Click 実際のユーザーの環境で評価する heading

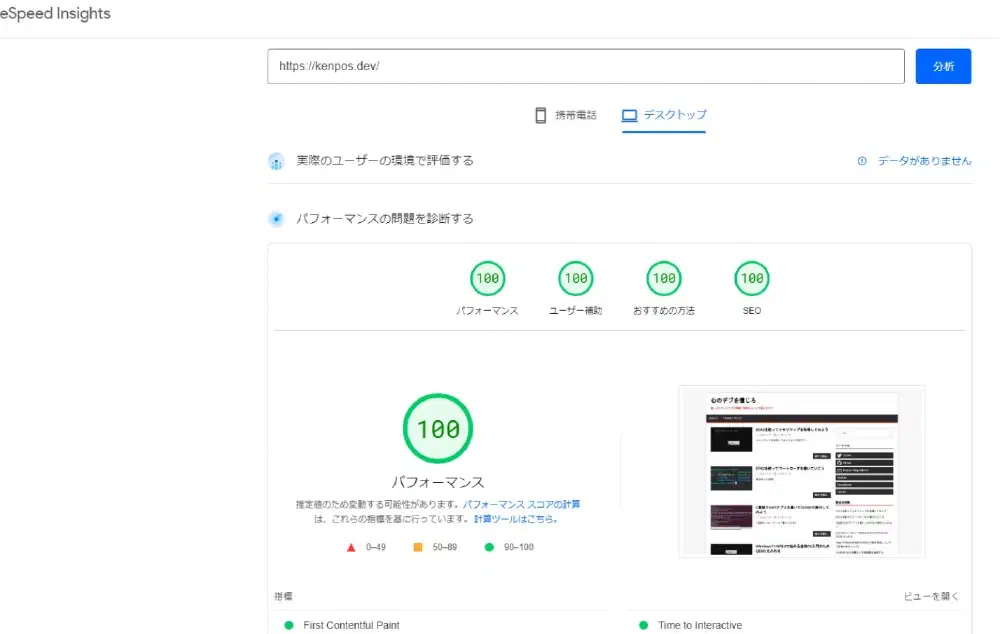click(385, 161)
